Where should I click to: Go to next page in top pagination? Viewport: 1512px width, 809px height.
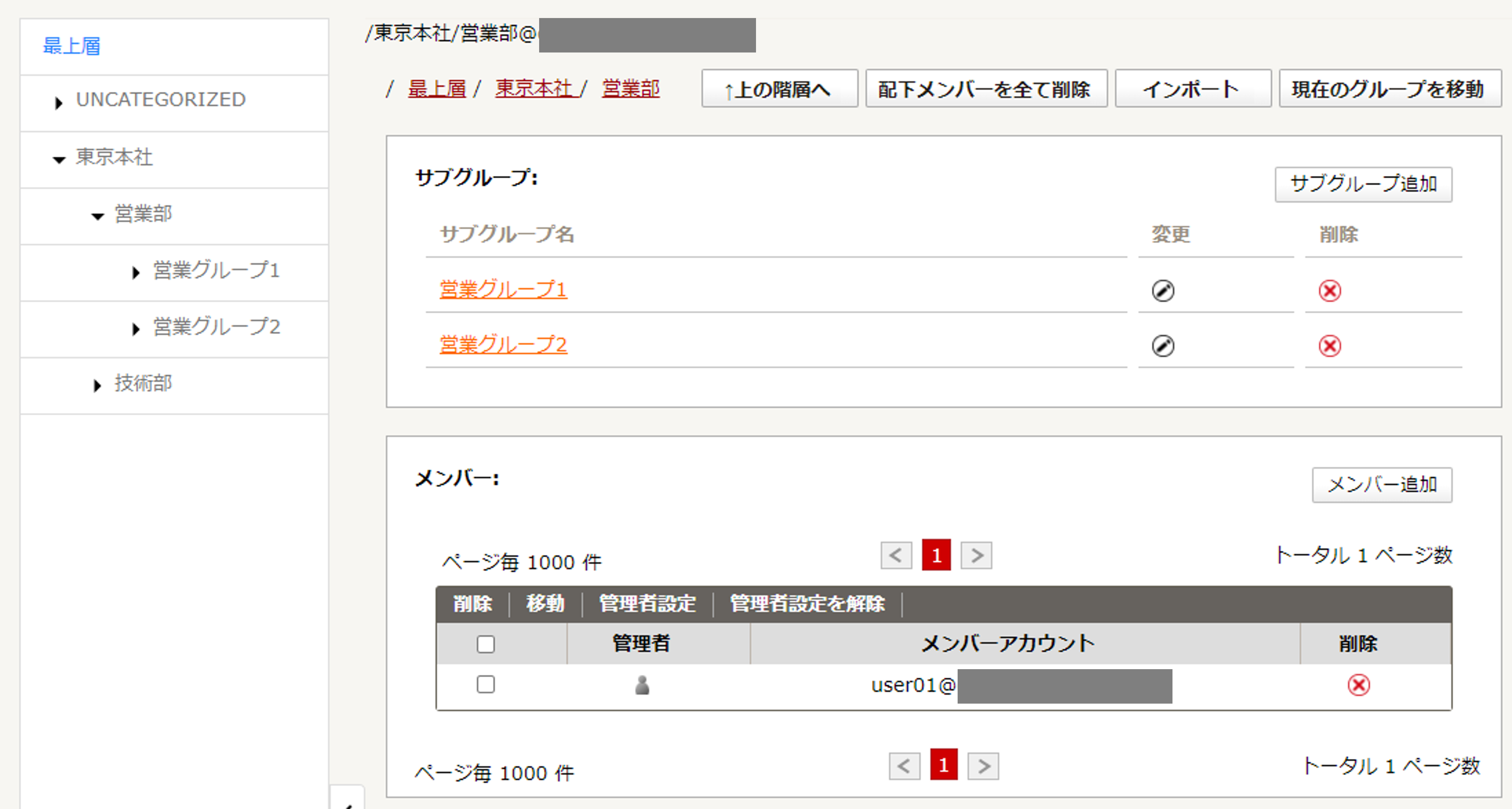(976, 555)
